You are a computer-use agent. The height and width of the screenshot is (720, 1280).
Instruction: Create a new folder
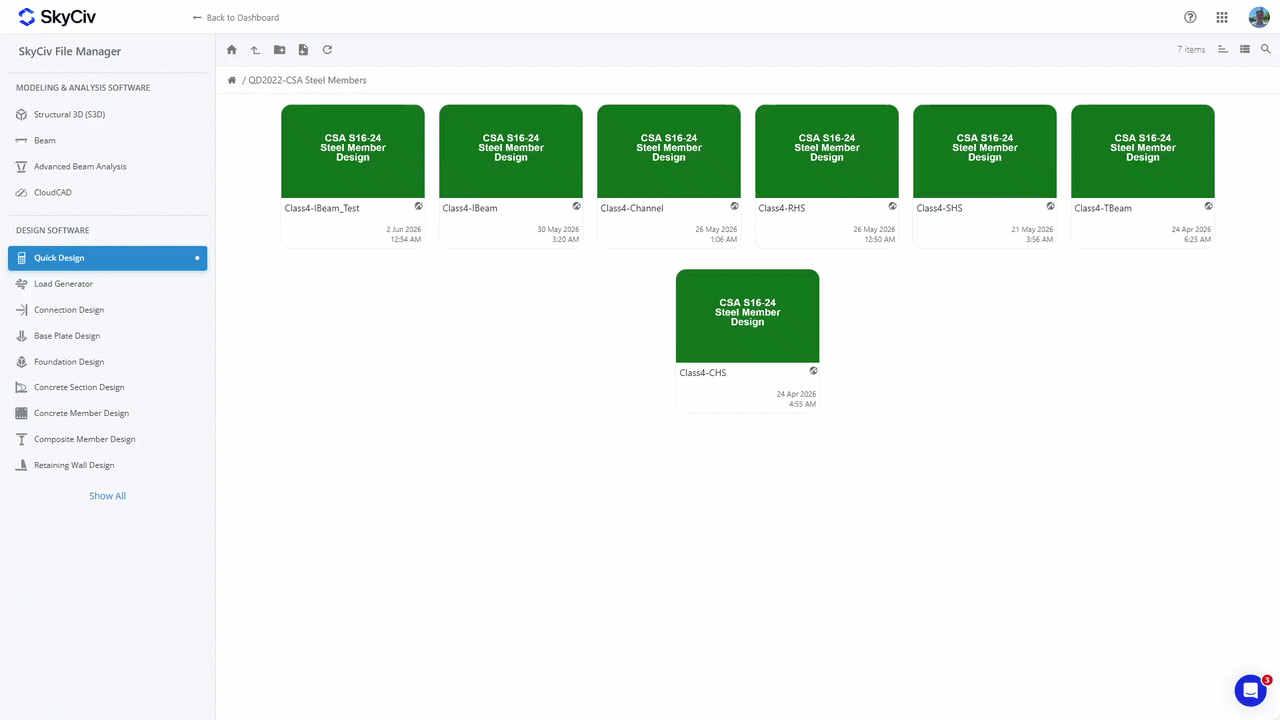pyautogui.click(x=279, y=50)
